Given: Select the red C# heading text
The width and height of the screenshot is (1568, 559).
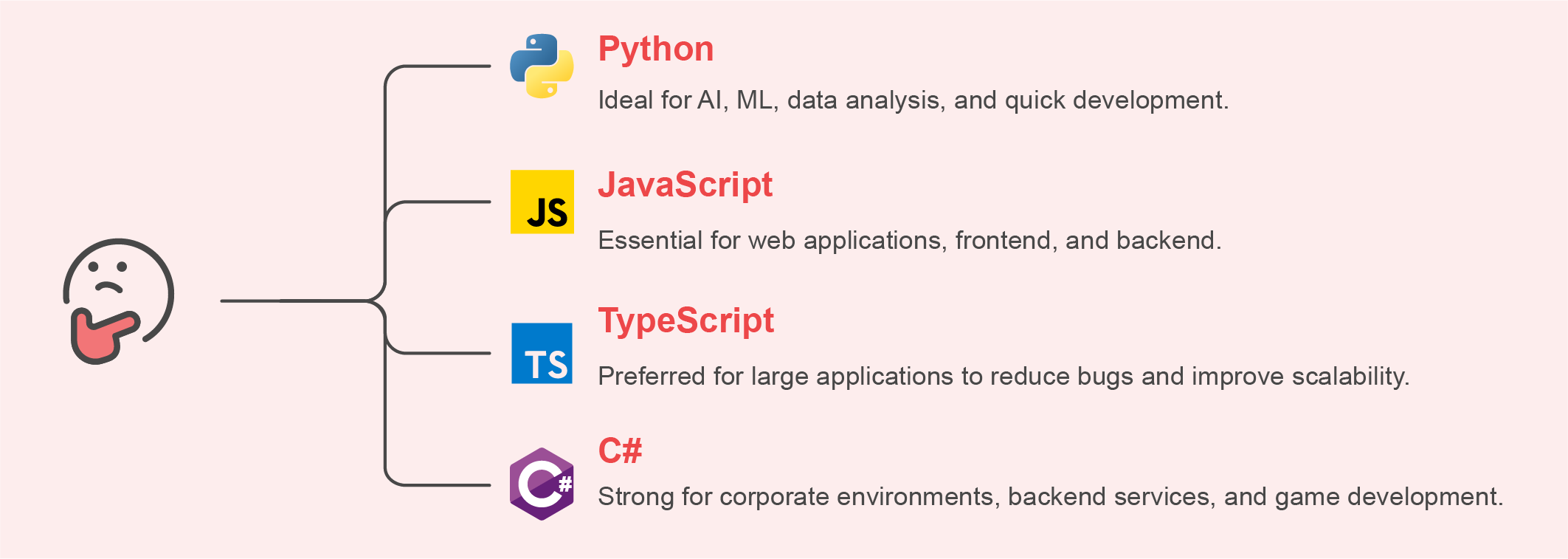Looking at the screenshot, I should point(620,450).
